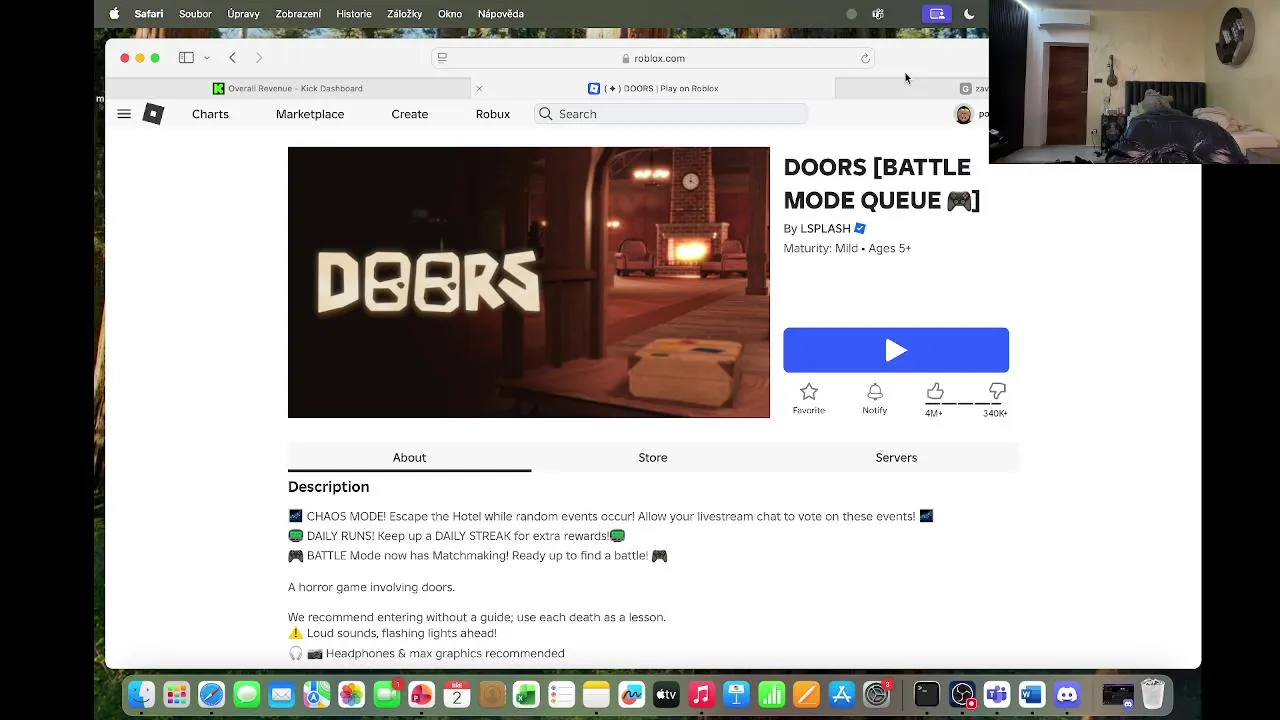Open Messages from the dock

click(x=246, y=694)
